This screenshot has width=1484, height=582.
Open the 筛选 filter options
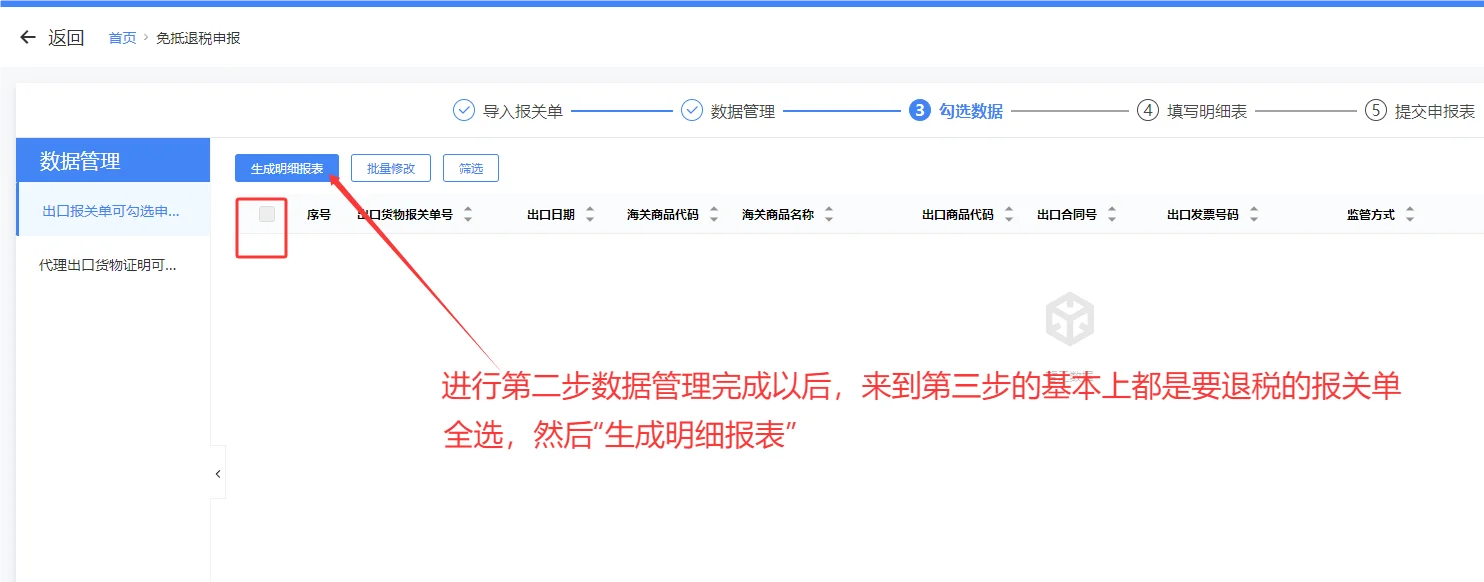[470, 168]
